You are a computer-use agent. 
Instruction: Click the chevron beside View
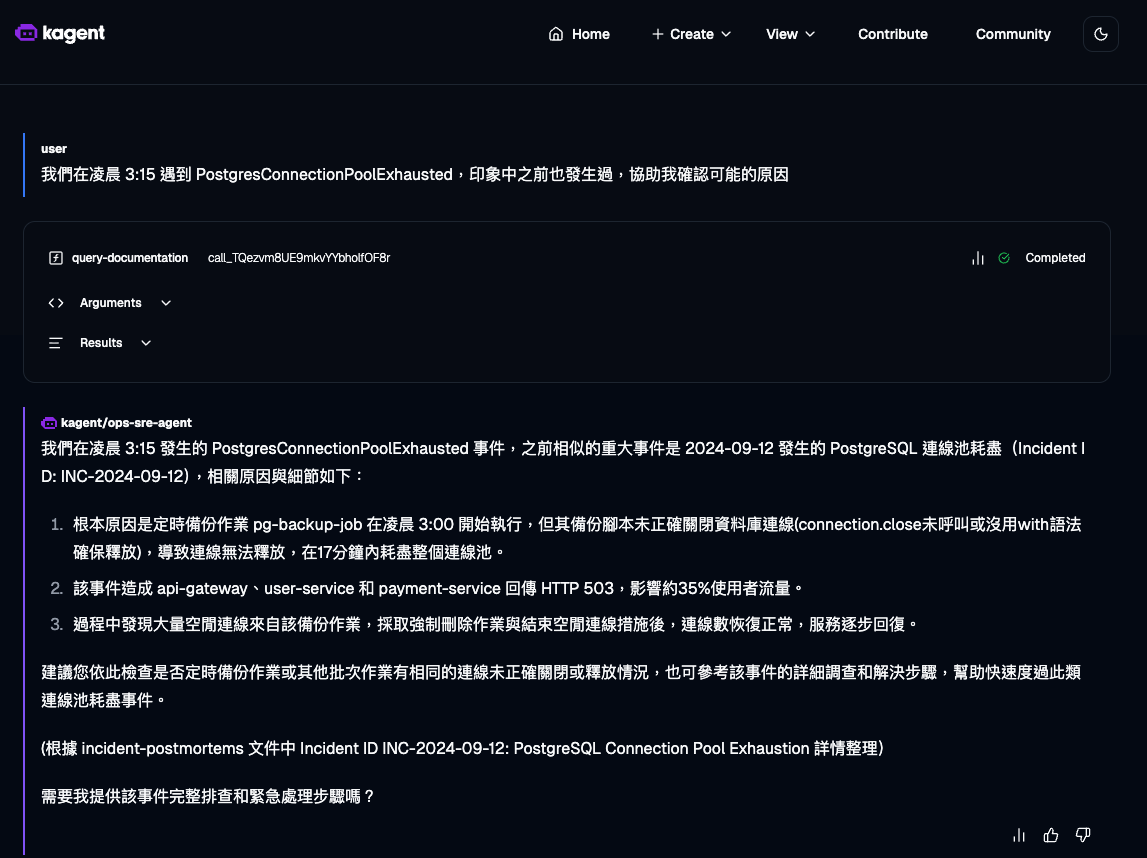click(x=810, y=34)
